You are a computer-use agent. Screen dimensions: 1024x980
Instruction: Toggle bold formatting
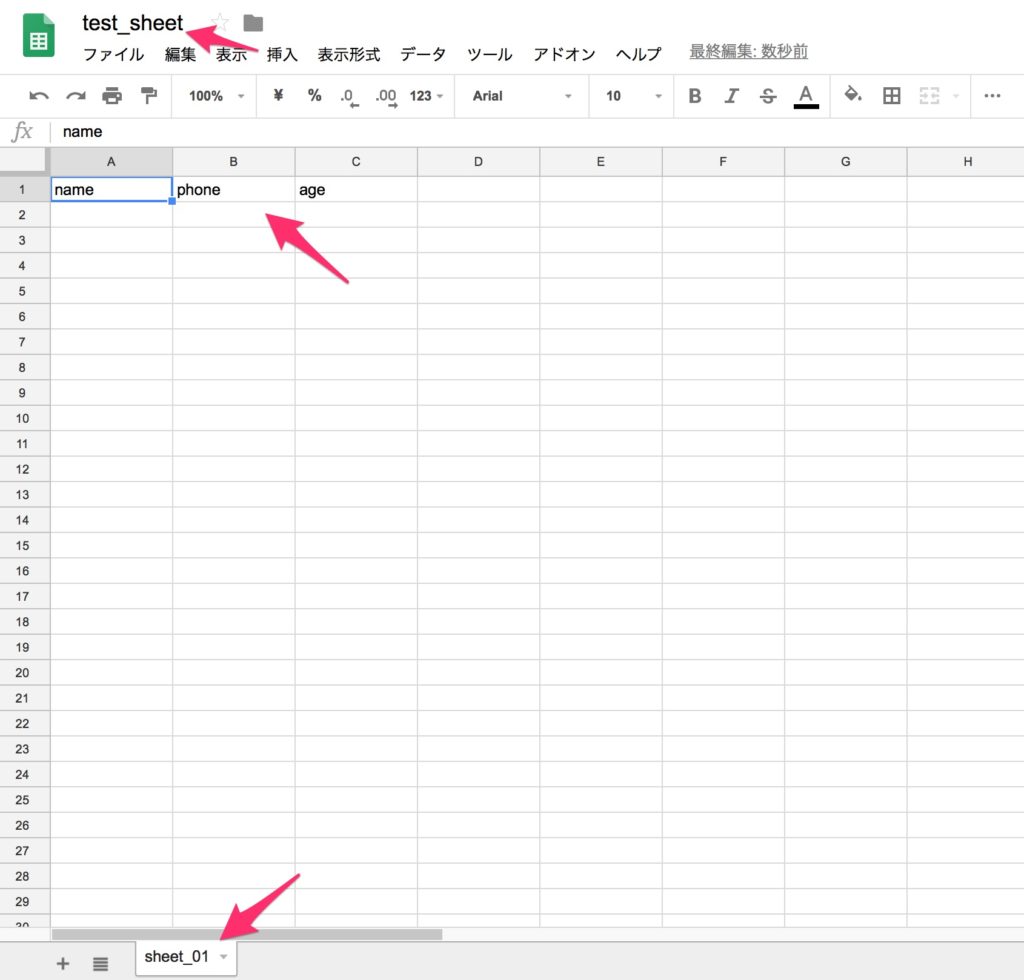click(x=695, y=96)
